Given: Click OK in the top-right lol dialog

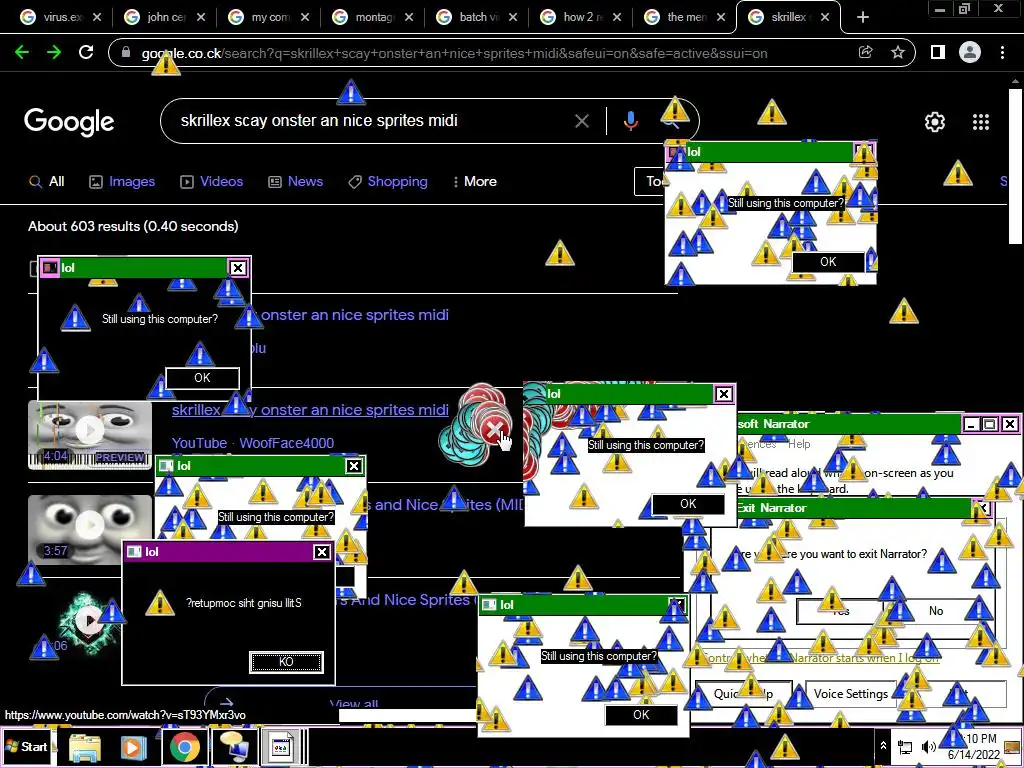Looking at the screenshot, I should (828, 262).
